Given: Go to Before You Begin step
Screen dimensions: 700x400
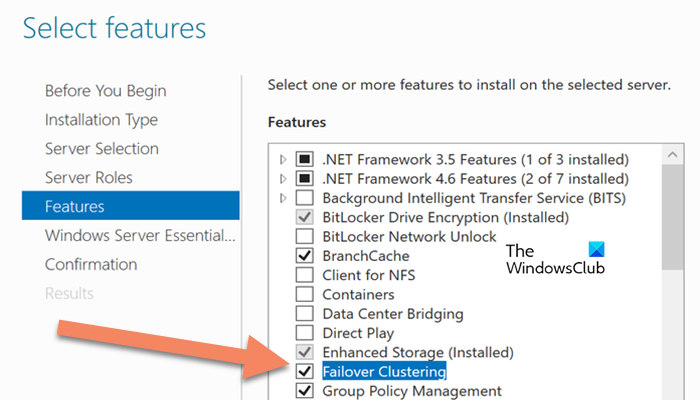Looking at the screenshot, I should (x=105, y=91).
